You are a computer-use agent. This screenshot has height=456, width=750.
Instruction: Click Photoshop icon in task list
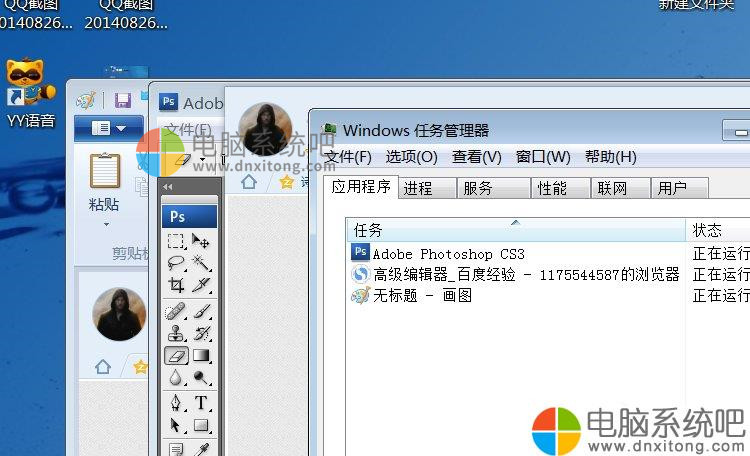(360, 252)
